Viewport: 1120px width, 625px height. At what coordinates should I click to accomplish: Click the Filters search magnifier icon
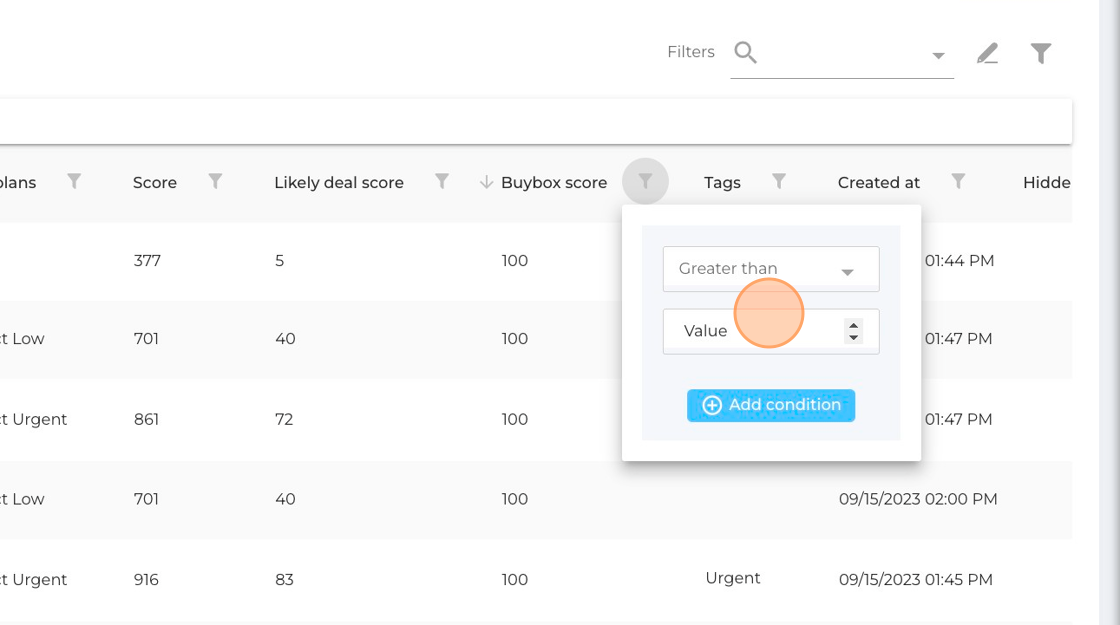click(x=745, y=52)
